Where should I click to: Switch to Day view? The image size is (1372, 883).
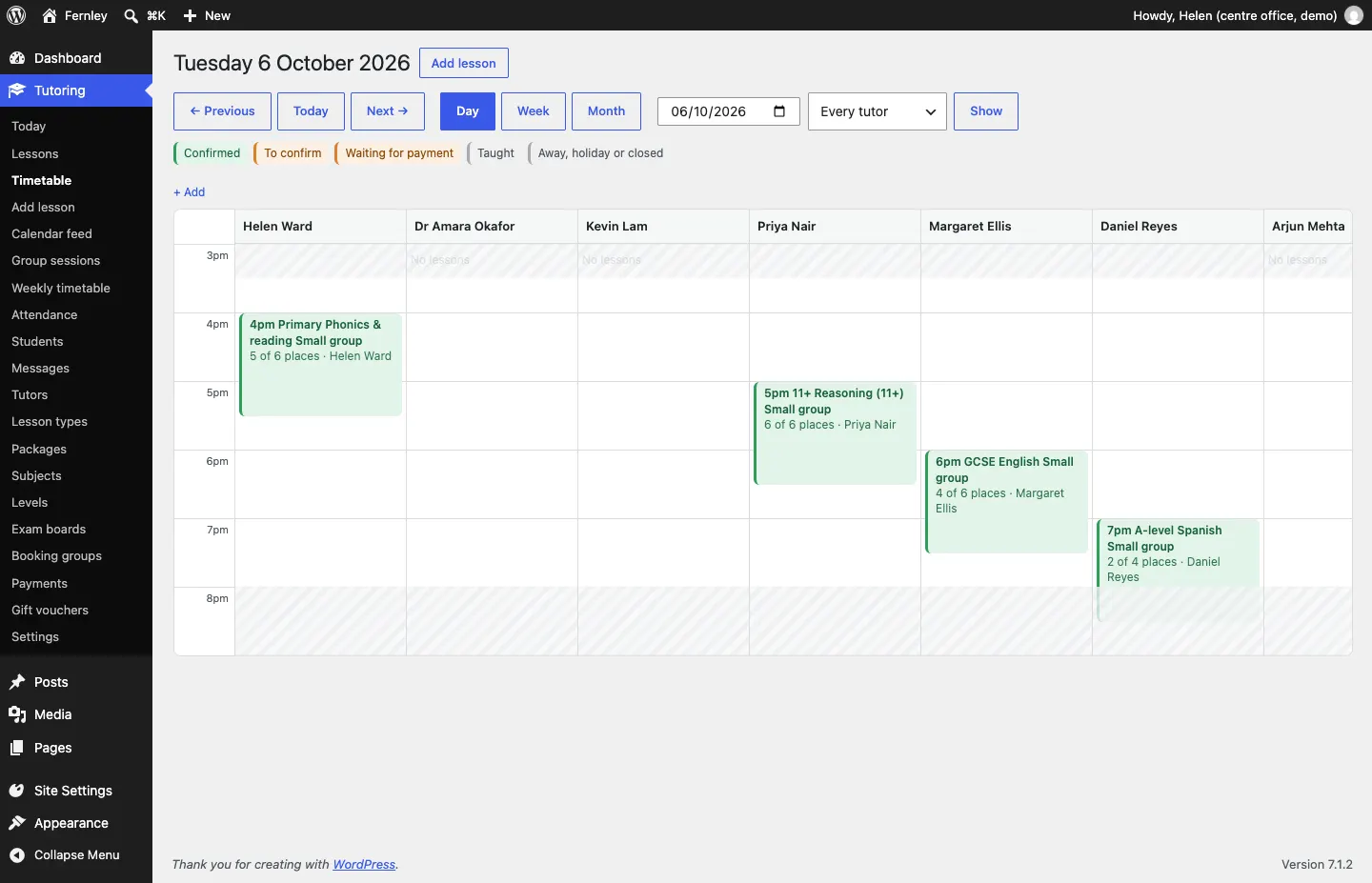point(468,111)
